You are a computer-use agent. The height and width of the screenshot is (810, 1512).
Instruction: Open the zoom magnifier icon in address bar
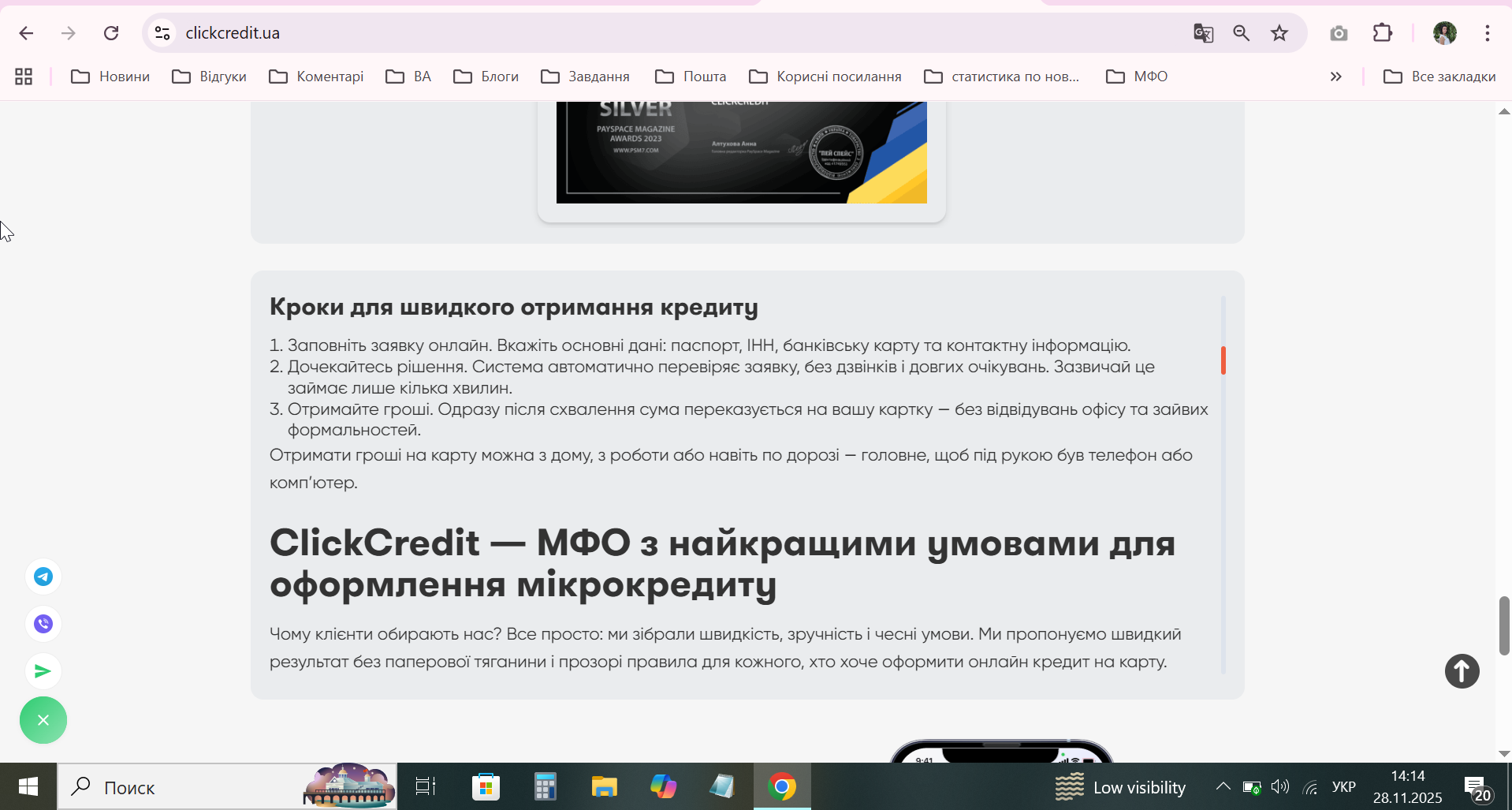pos(1242,33)
